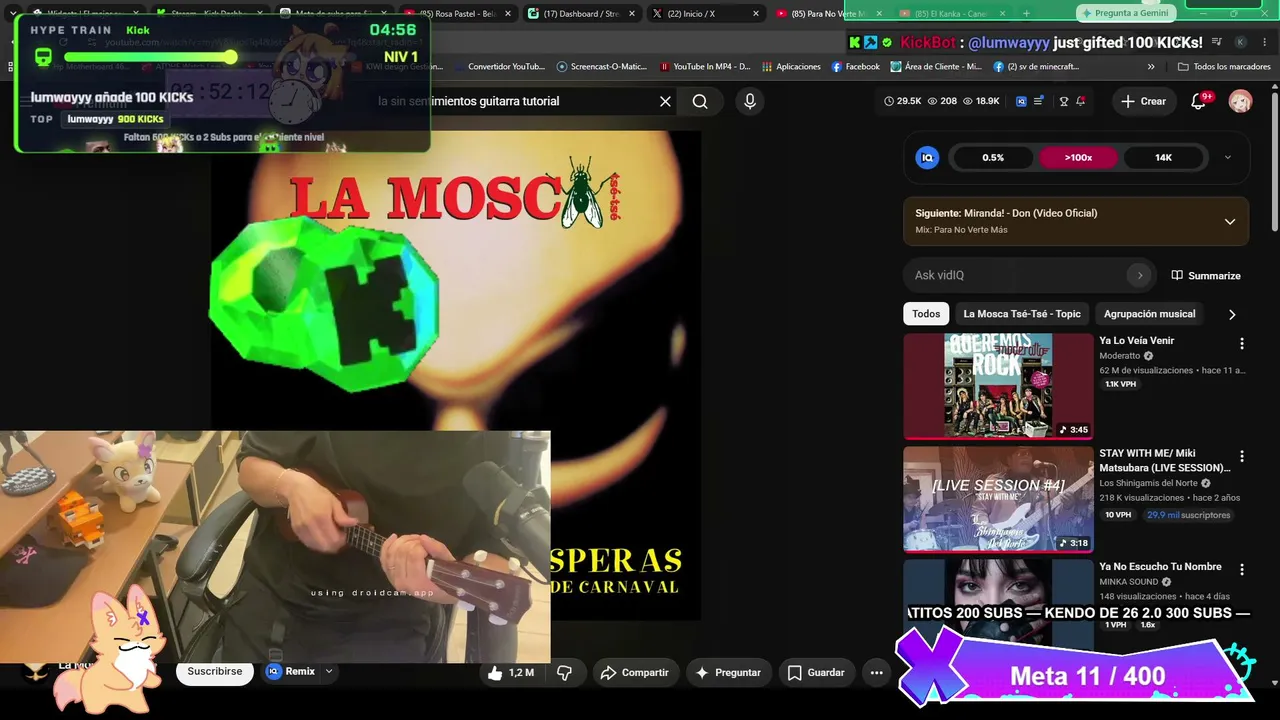1280x720 pixels.
Task: Open the YouTube account avatar menu
Action: pyautogui.click(x=1240, y=101)
